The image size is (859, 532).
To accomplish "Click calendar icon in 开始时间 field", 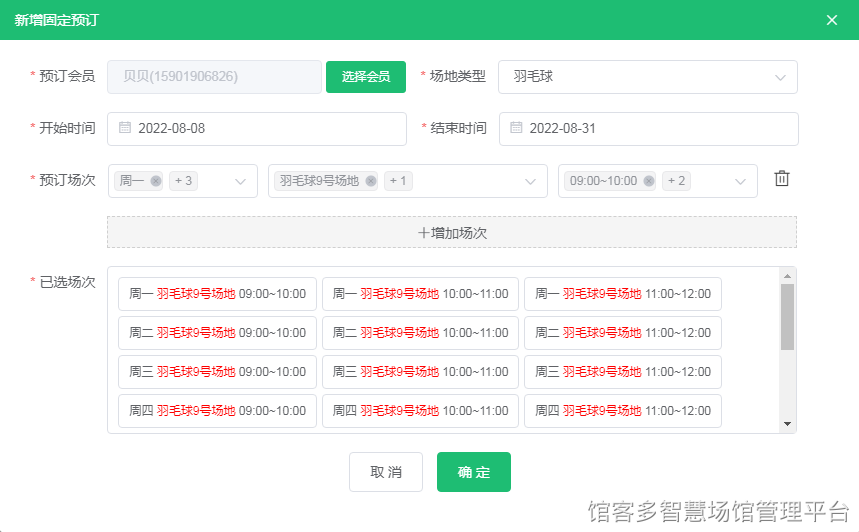I will (x=125, y=128).
